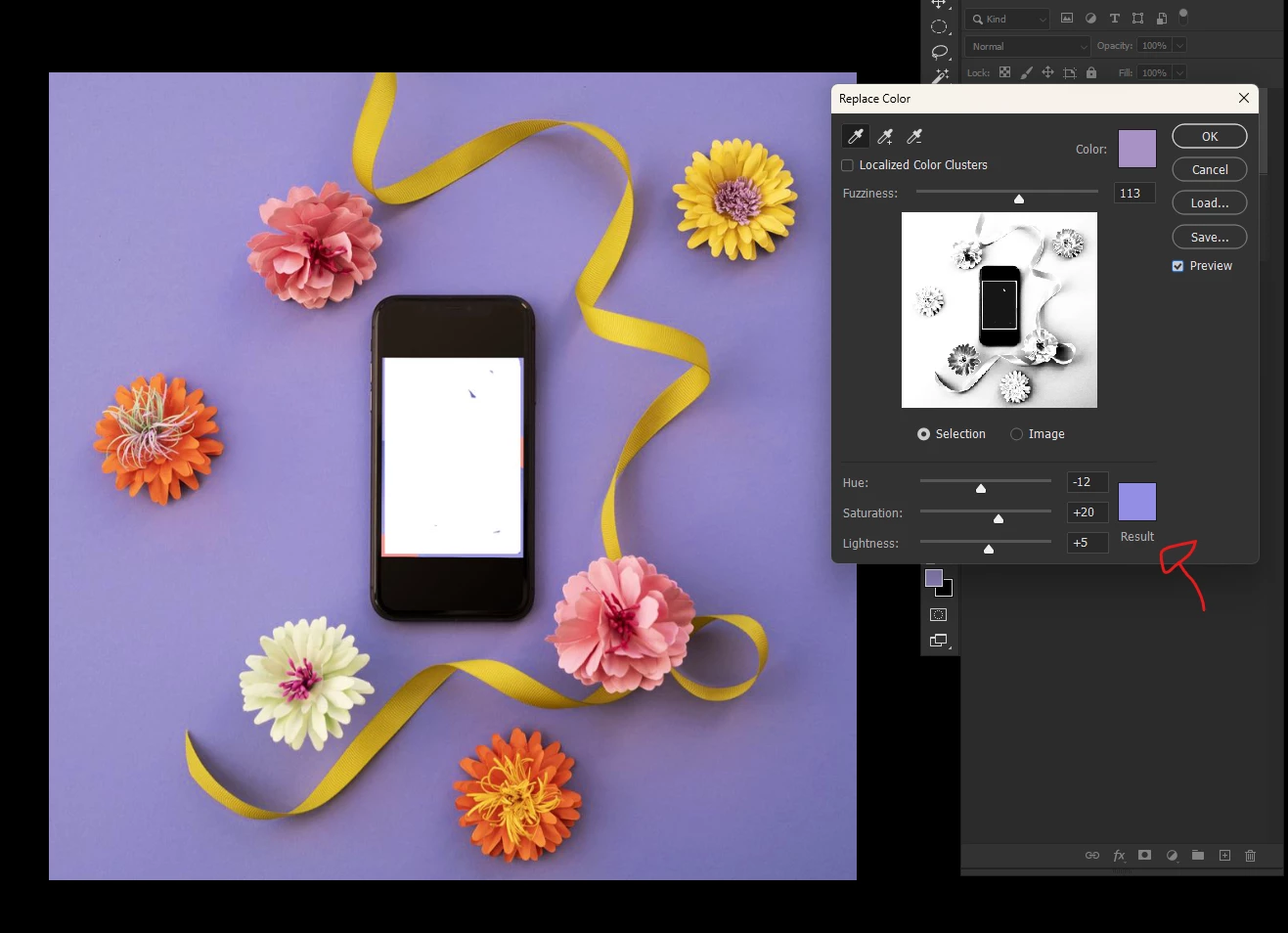
Task: Click the Lightness value field
Action: 1088,543
